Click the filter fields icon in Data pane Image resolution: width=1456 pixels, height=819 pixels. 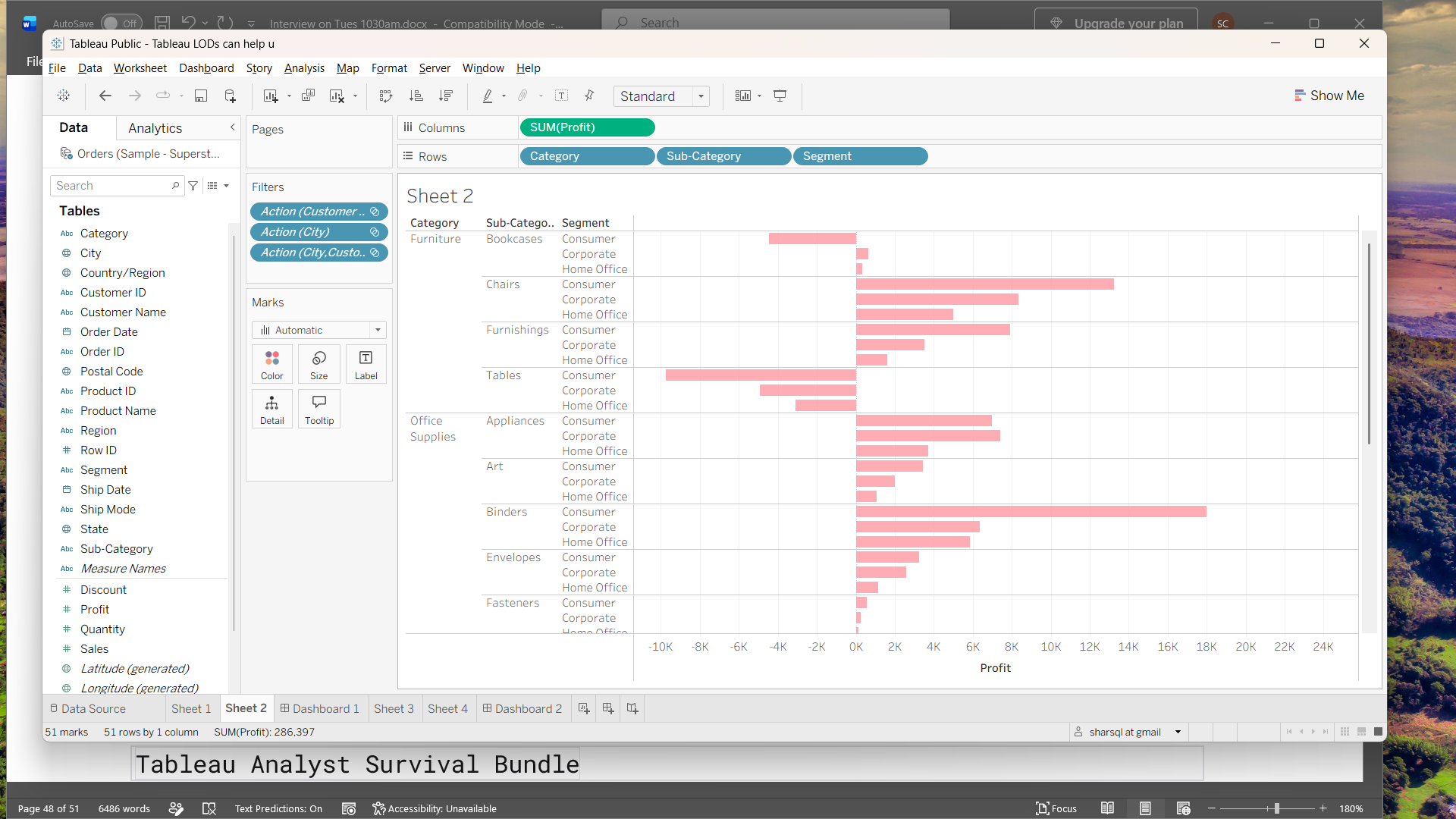pos(193,186)
